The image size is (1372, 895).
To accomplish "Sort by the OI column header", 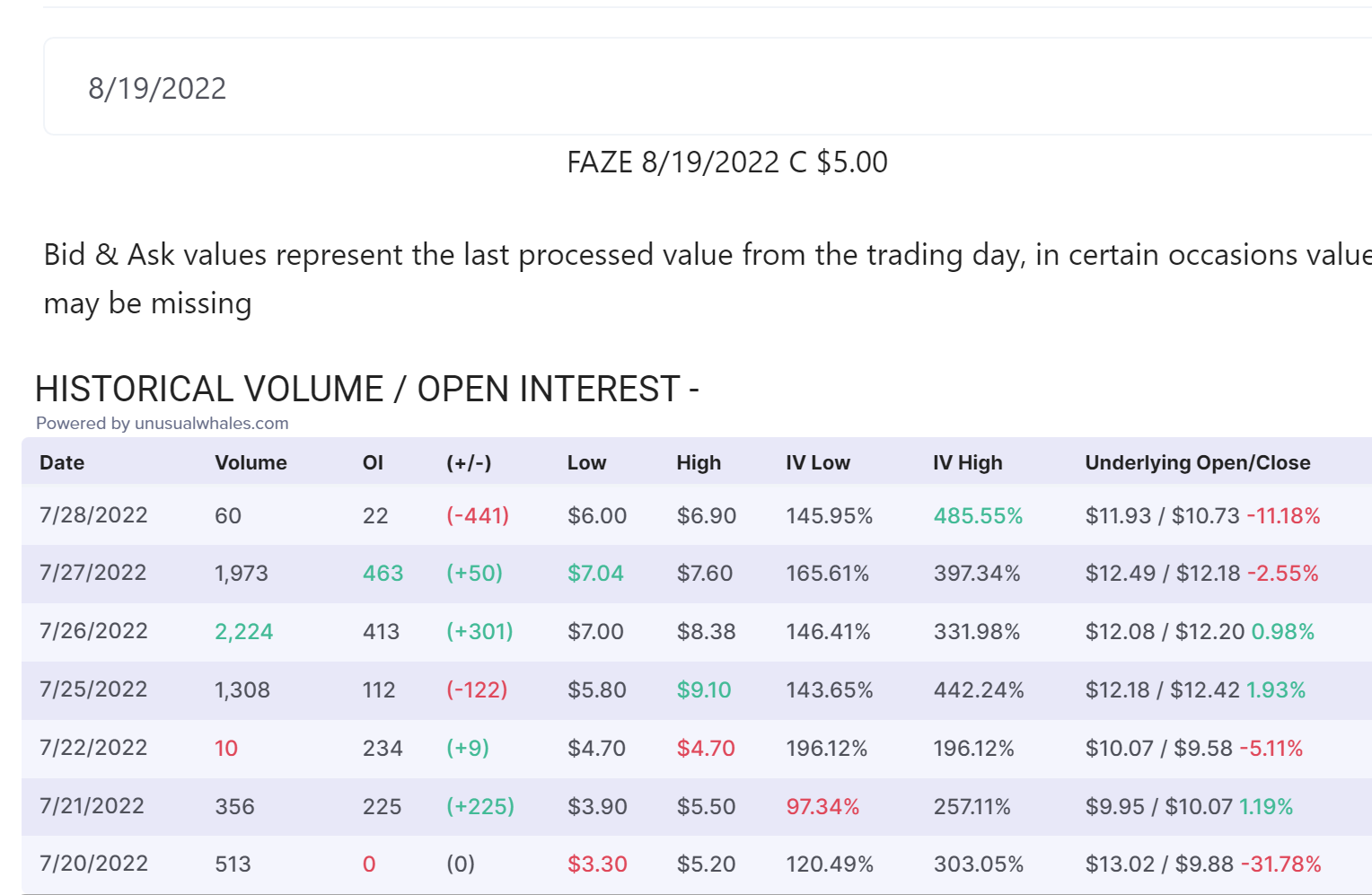I will tap(373, 462).
